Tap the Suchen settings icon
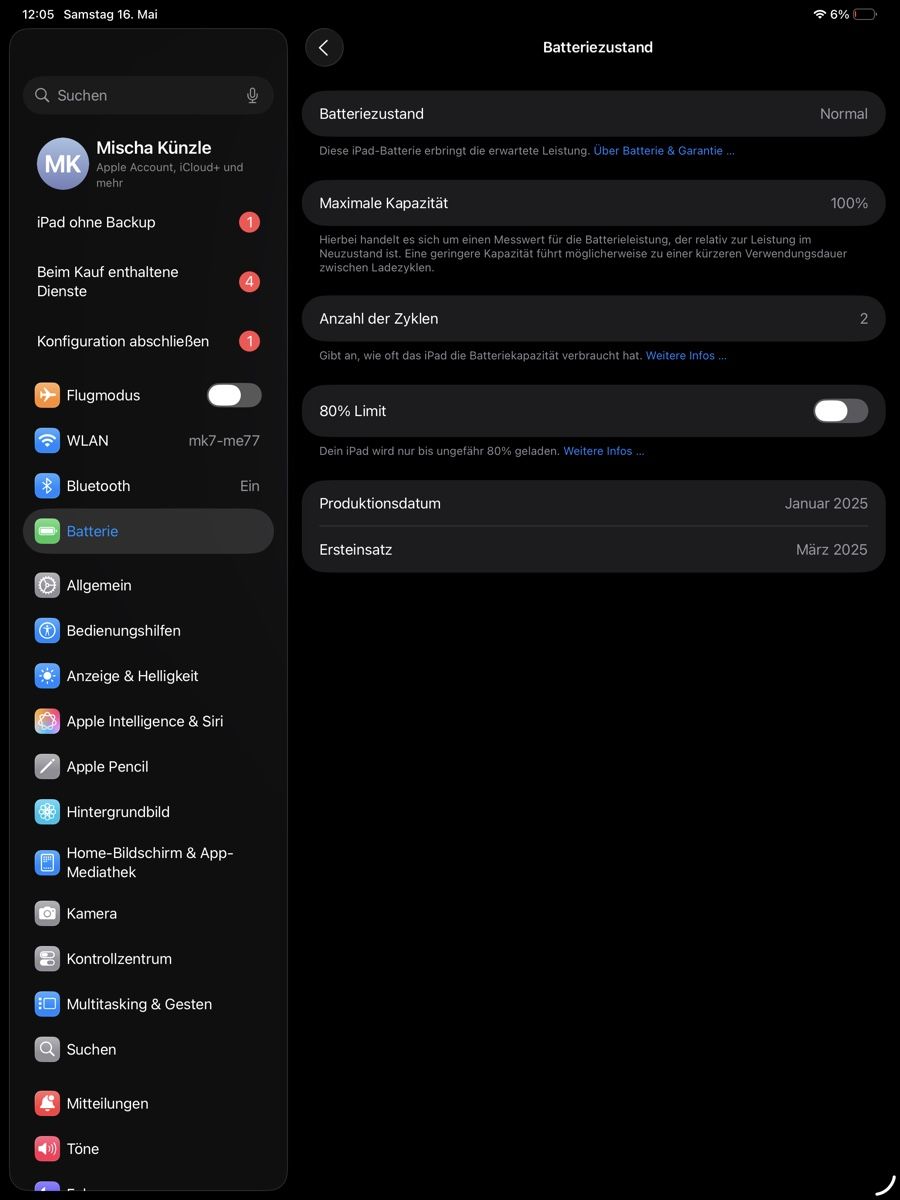 coord(47,1049)
